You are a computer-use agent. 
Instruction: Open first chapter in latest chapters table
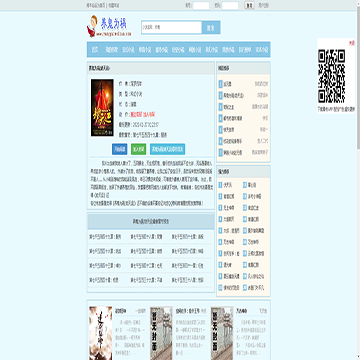point(105,237)
